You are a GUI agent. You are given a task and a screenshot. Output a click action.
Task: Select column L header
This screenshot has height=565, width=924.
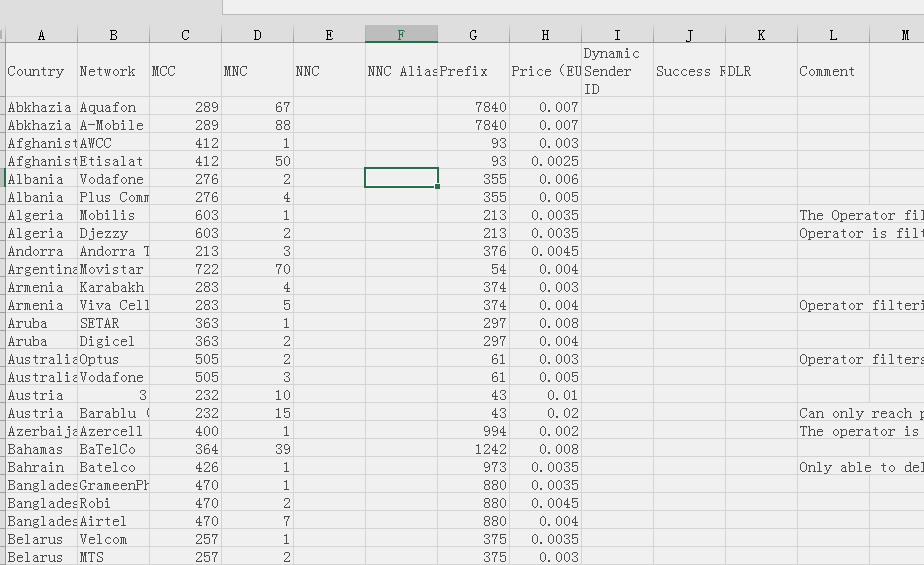[833, 35]
